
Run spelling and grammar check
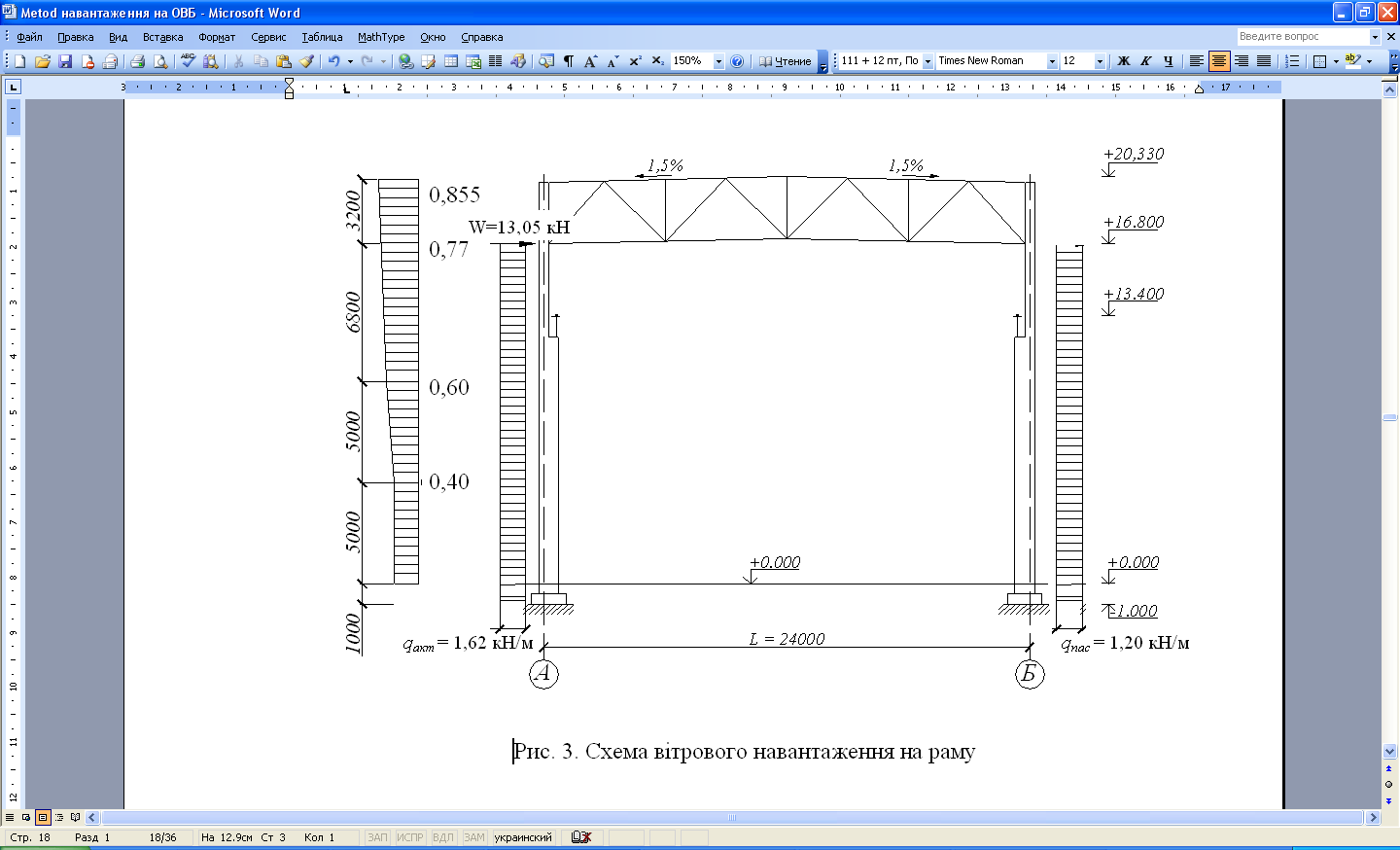pos(188,61)
